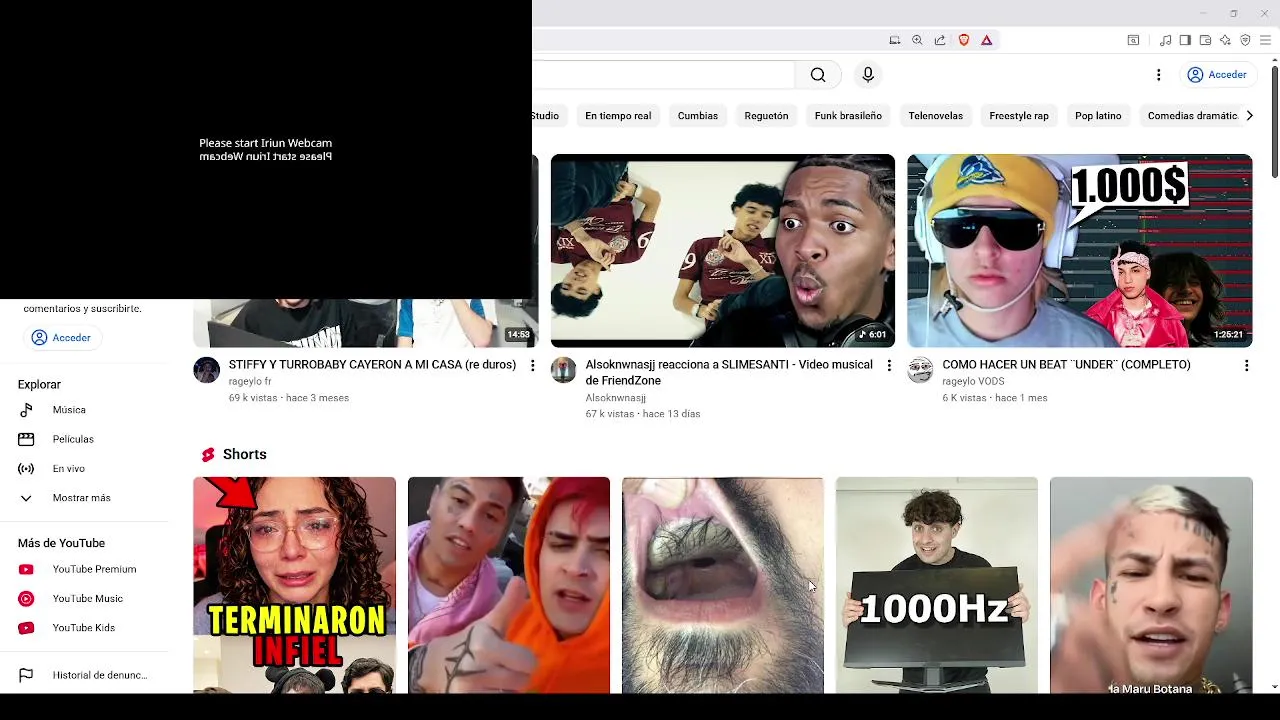Select the Cumbias category chip
Screen dimensions: 1280x720
click(x=698, y=116)
